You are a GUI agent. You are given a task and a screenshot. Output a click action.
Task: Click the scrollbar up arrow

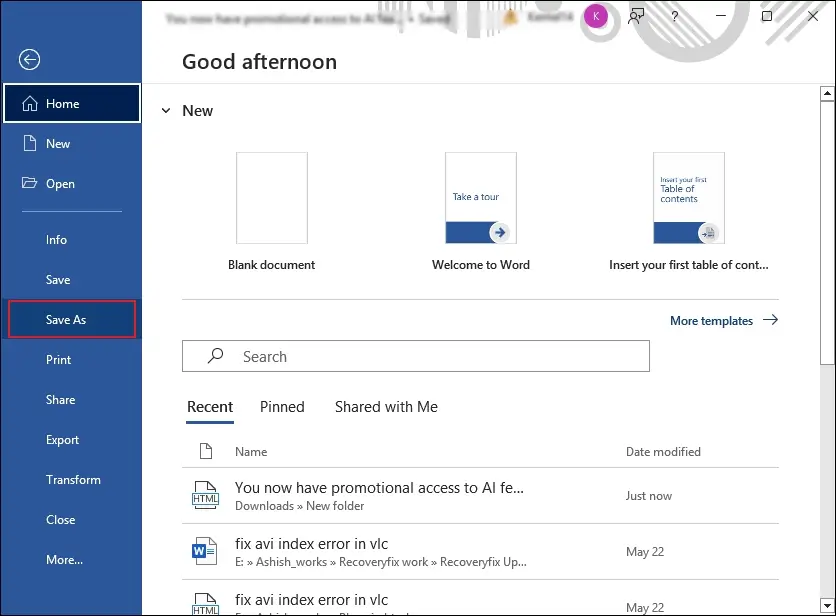[827, 94]
